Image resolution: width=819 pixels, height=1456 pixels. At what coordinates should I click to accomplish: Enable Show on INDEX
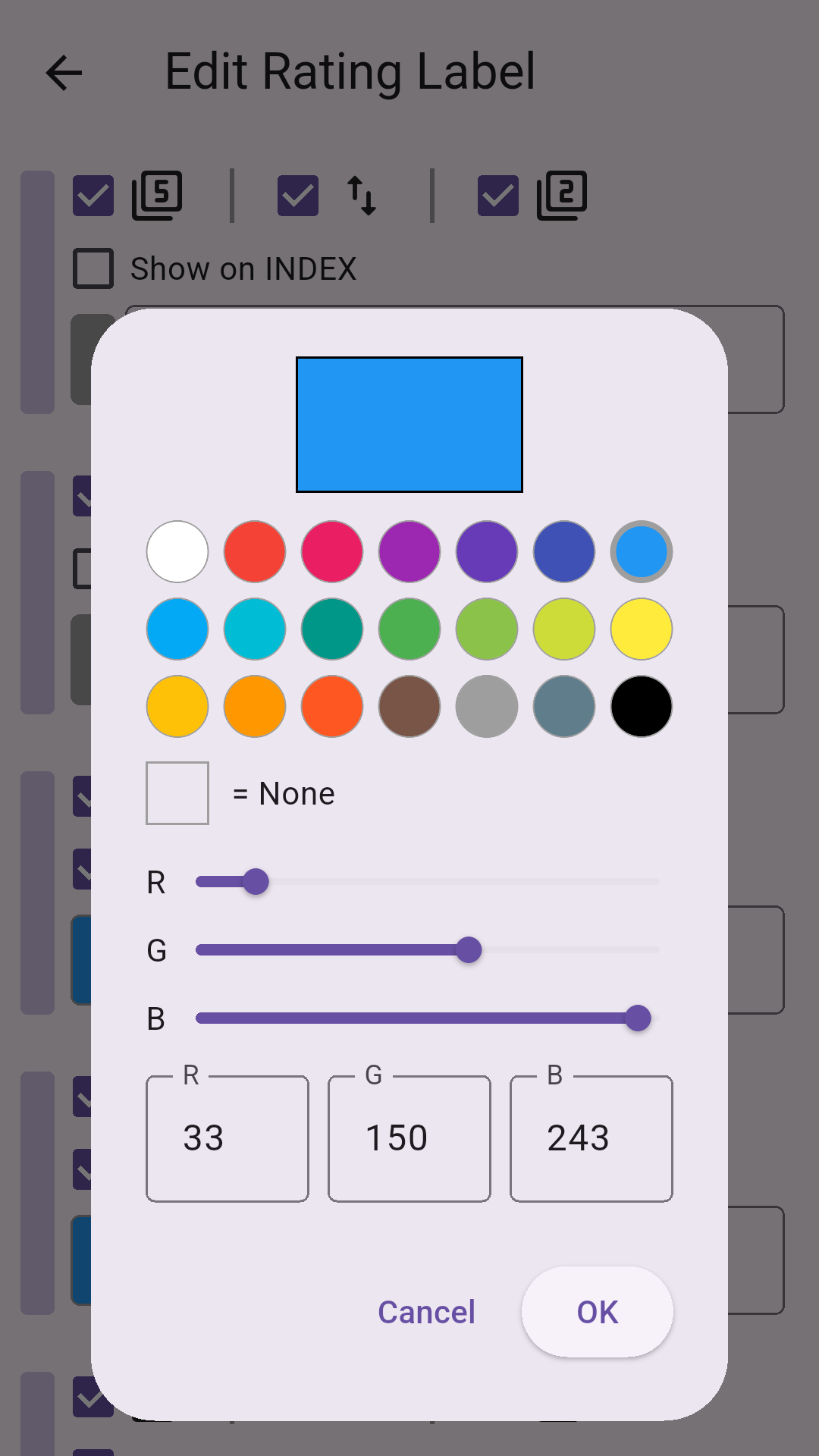tap(93, 268)
